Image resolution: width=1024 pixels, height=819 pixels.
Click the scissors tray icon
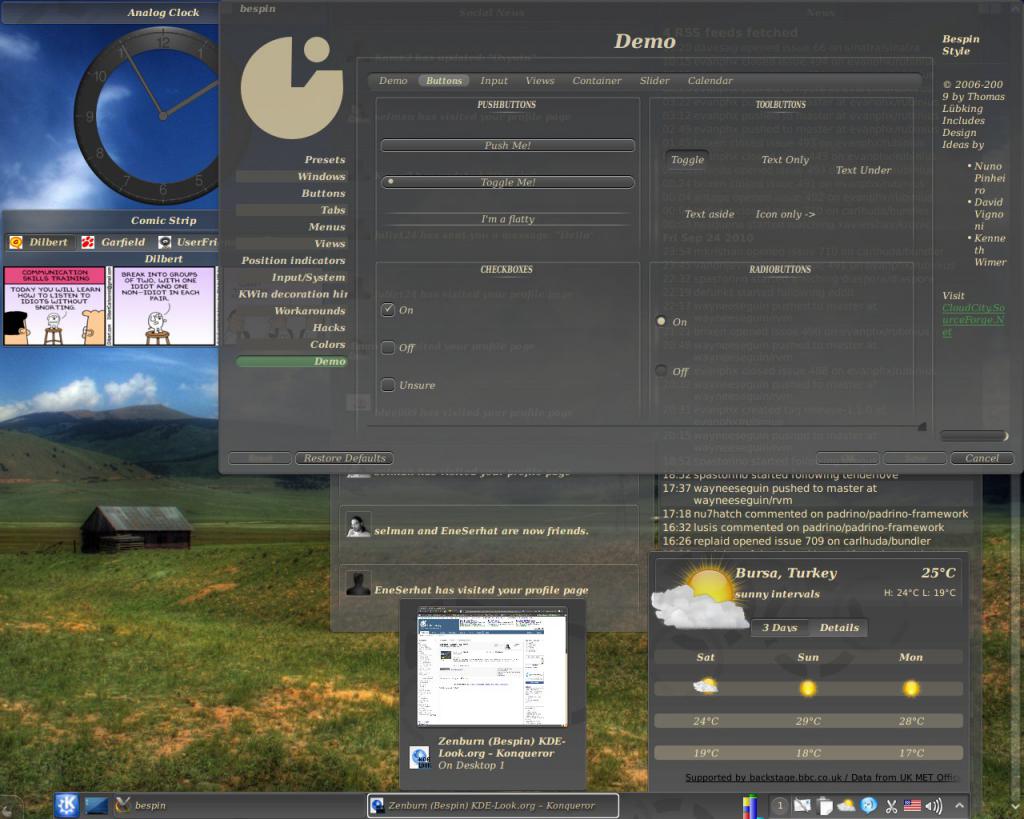click(891, 806)
